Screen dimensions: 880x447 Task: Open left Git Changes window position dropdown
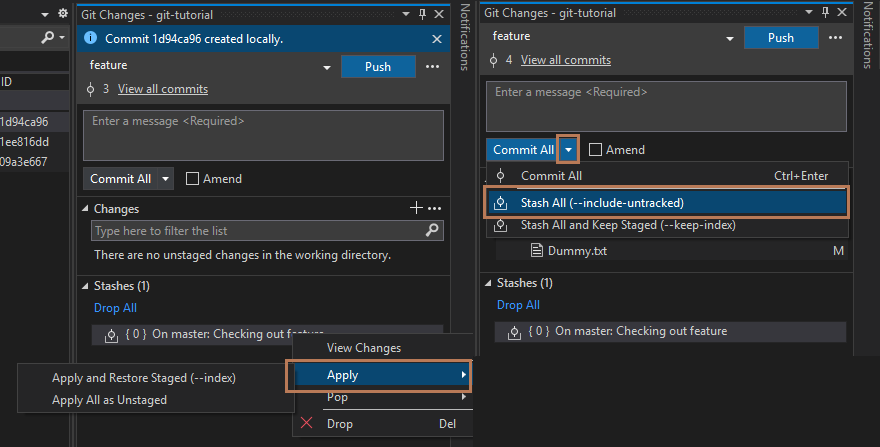(x=406, y=15)
